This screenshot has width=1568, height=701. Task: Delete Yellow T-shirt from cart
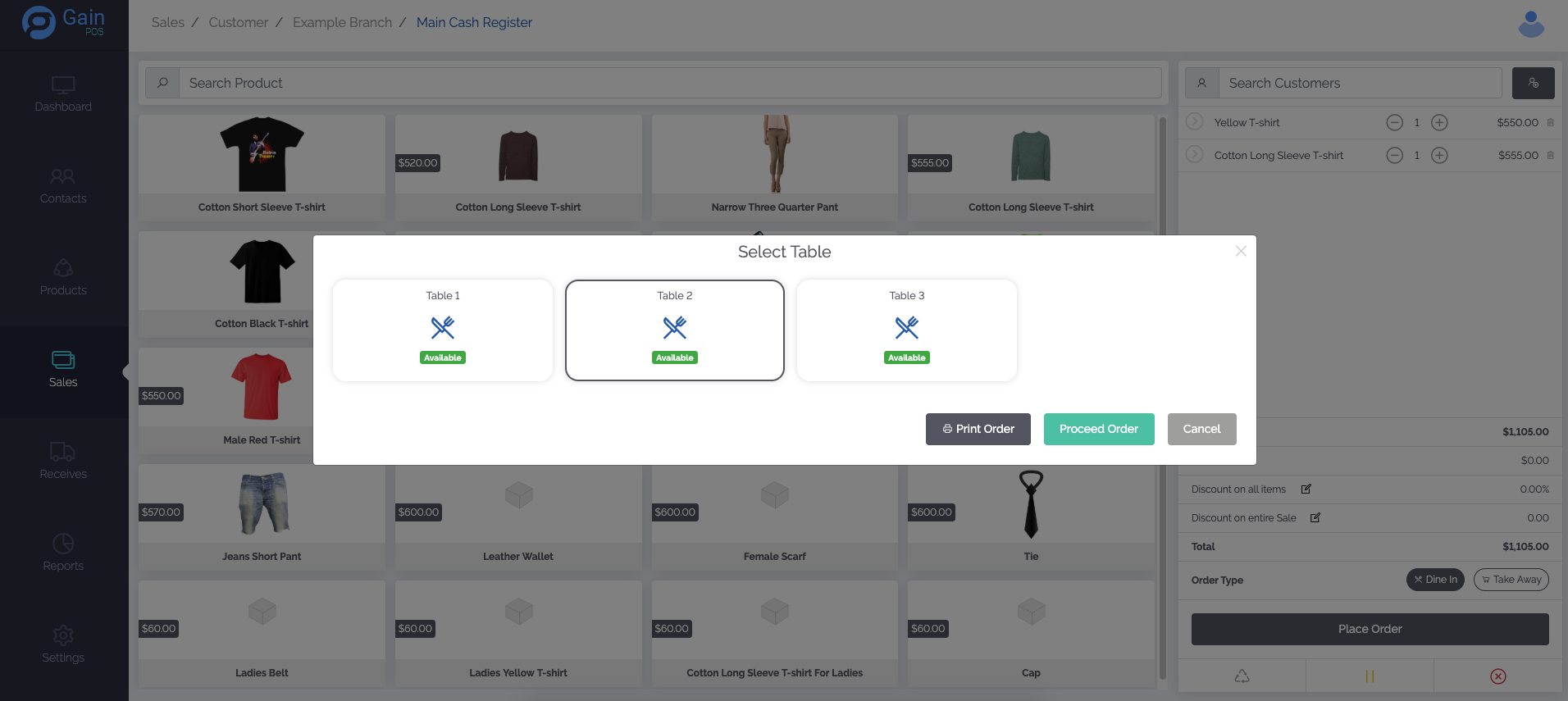coord(1550,123)
